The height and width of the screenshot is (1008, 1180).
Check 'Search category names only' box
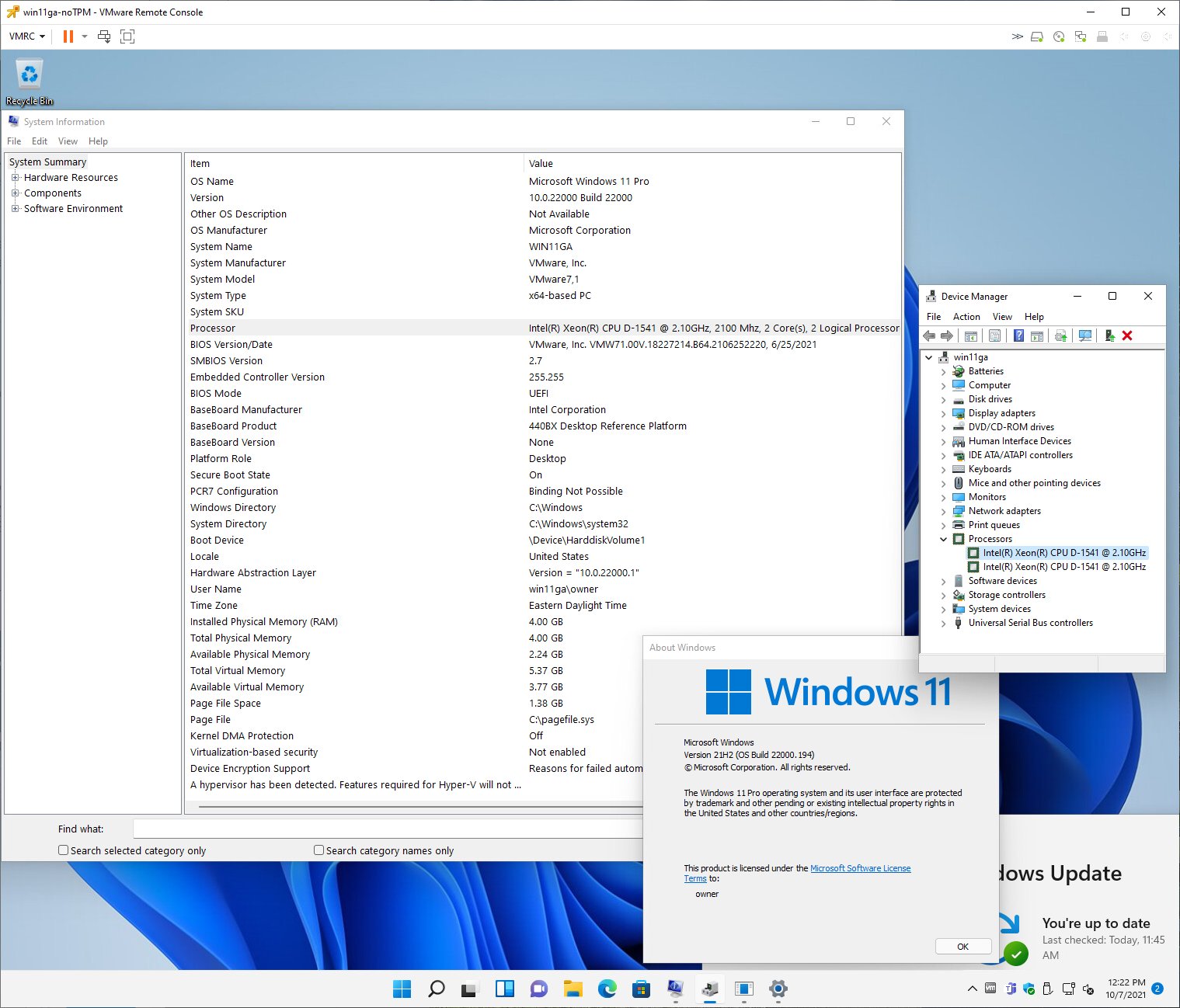coord(318,850)
